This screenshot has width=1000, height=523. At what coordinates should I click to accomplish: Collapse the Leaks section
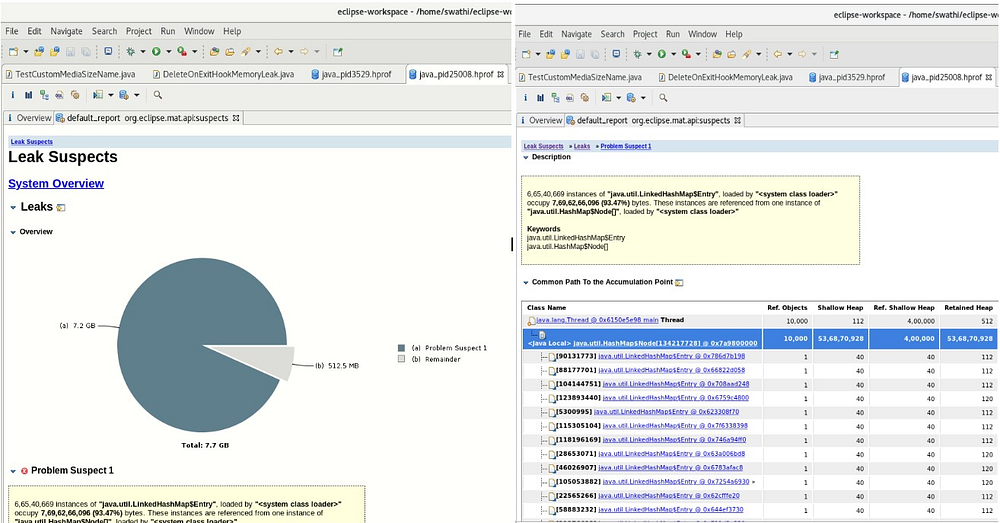(x=13, y=207)
